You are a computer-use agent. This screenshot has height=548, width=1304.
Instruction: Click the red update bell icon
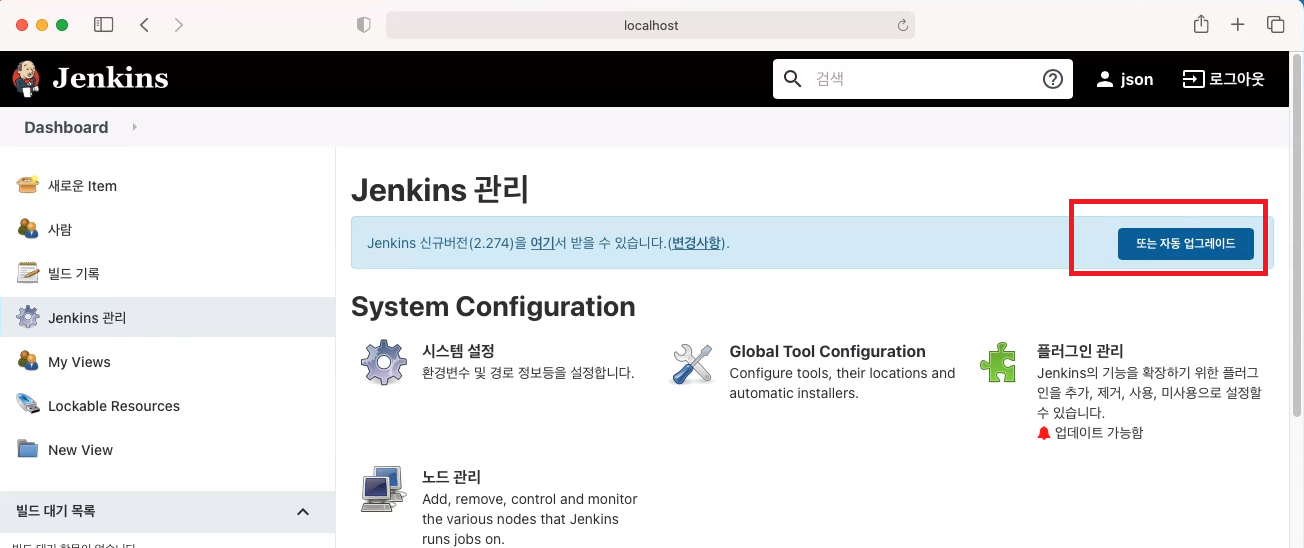1044,433
